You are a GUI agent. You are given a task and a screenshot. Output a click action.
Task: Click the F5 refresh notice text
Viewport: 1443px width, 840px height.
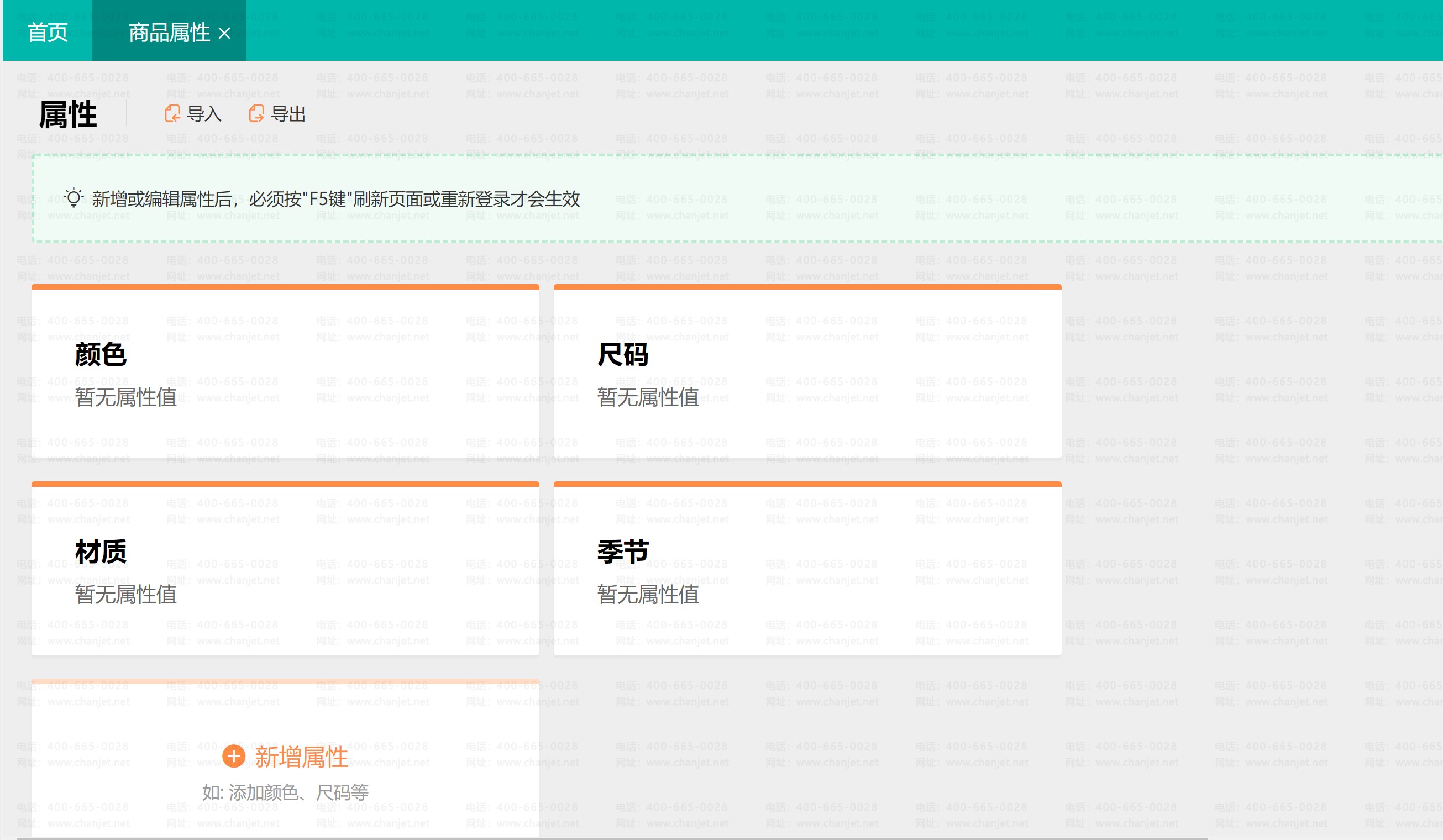[x=336, y=199]
